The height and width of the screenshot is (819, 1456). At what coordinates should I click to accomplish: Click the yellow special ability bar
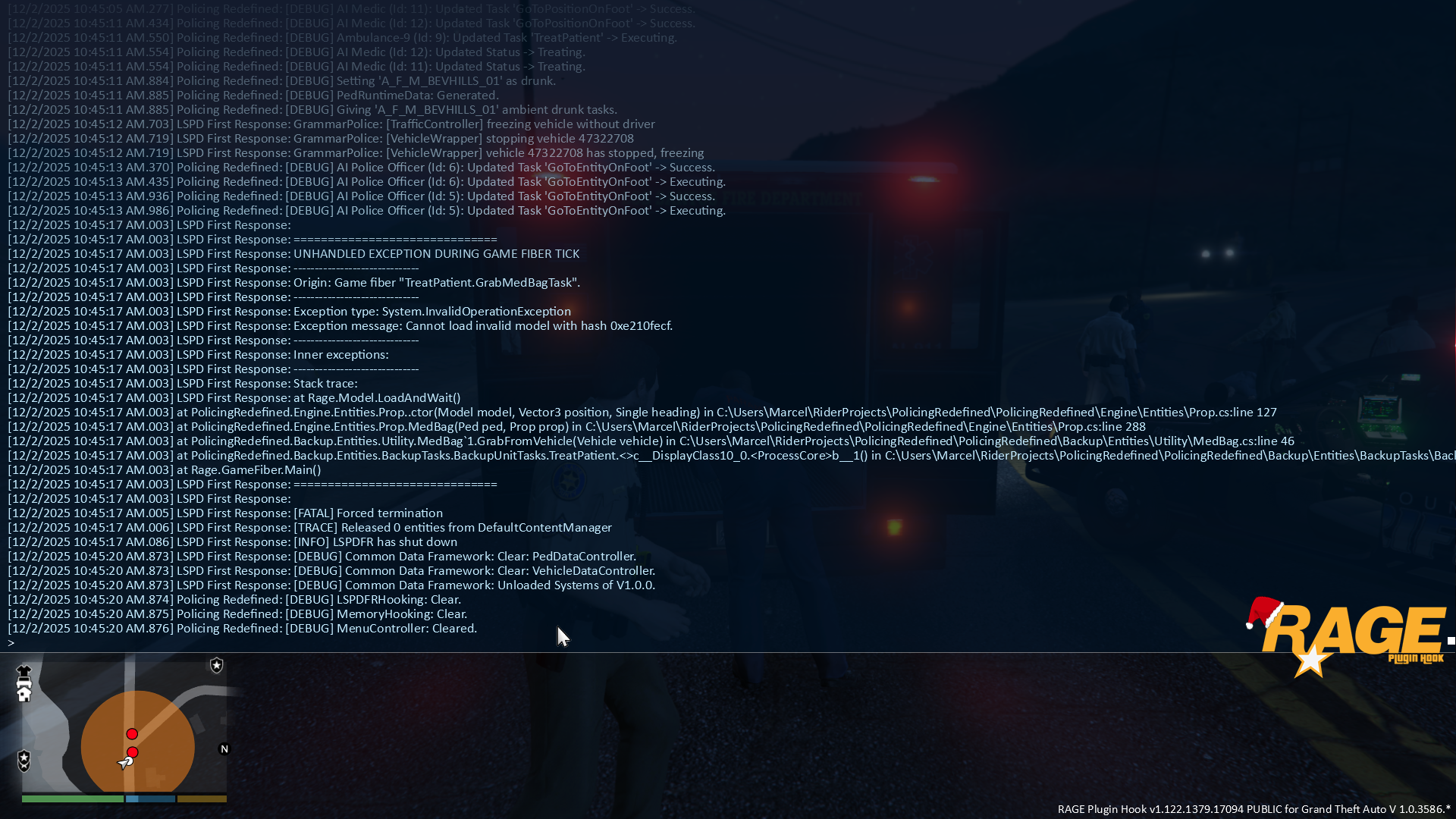(x=202, y=799)
